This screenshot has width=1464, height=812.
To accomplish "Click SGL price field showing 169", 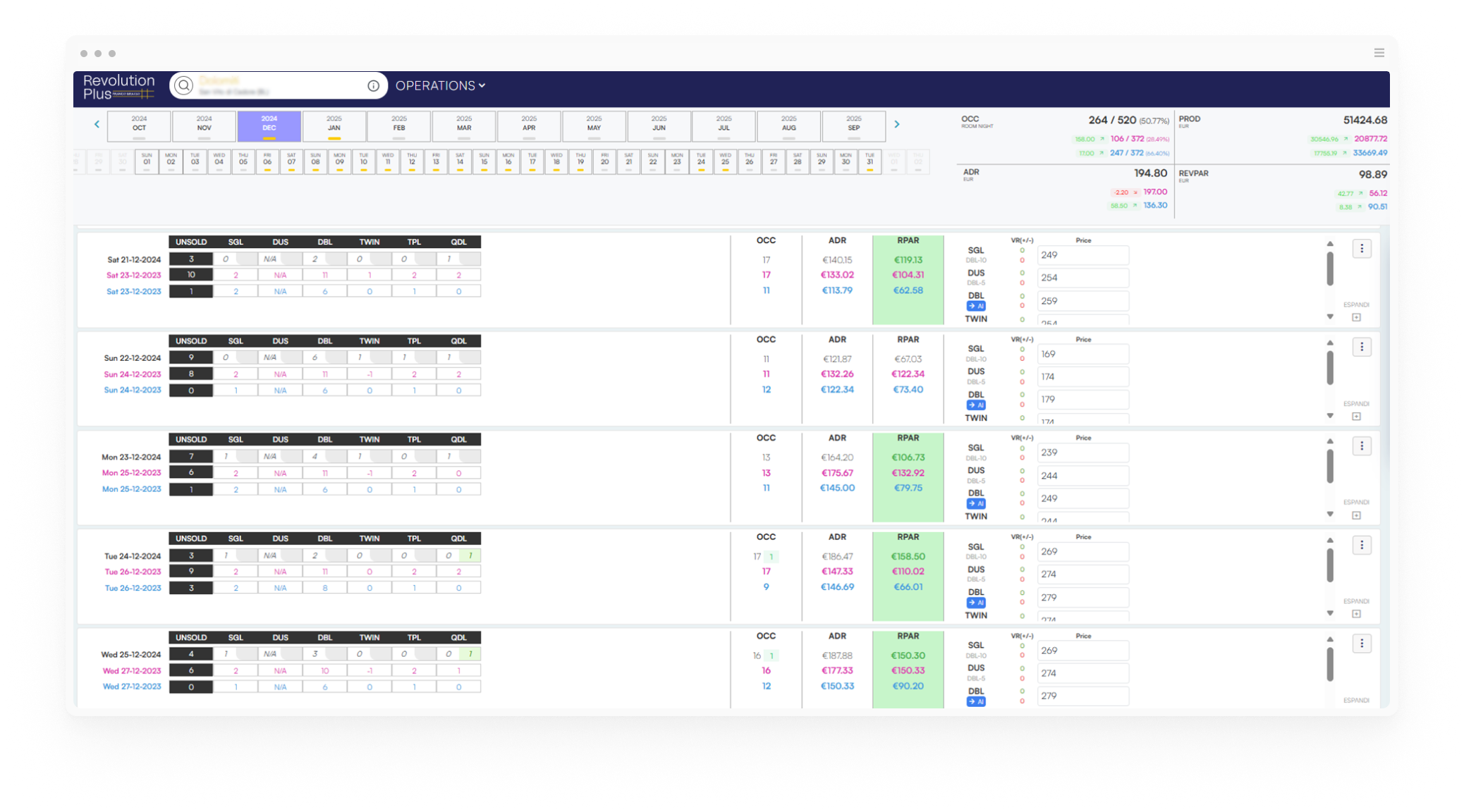I will tap(1082, 354).
